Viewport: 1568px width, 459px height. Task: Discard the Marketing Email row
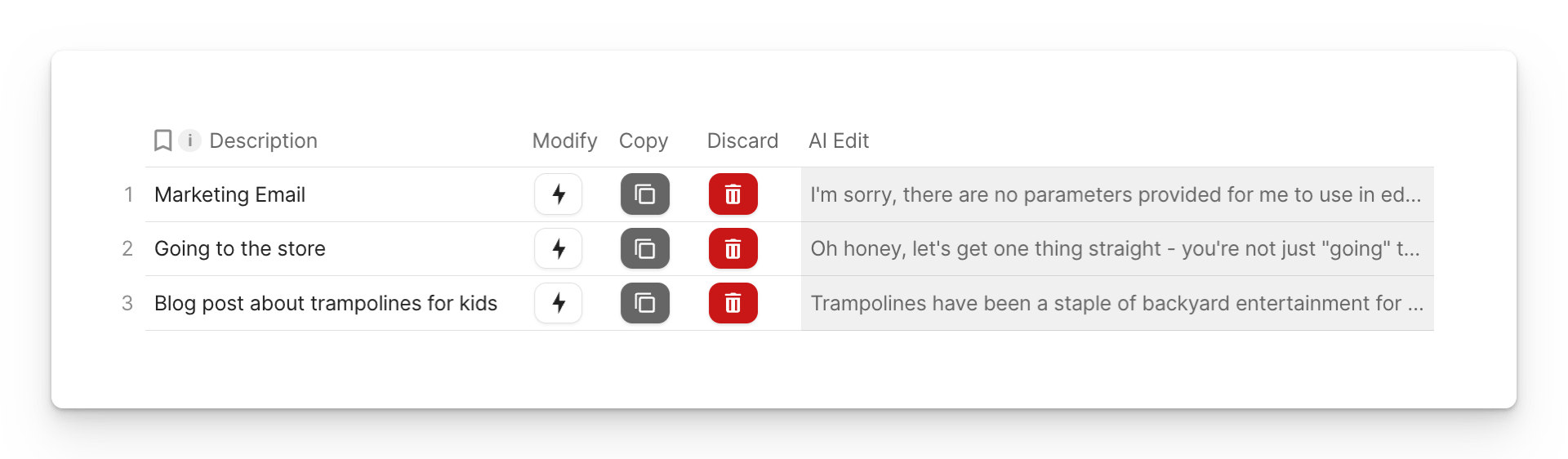[x=733, y=194]
